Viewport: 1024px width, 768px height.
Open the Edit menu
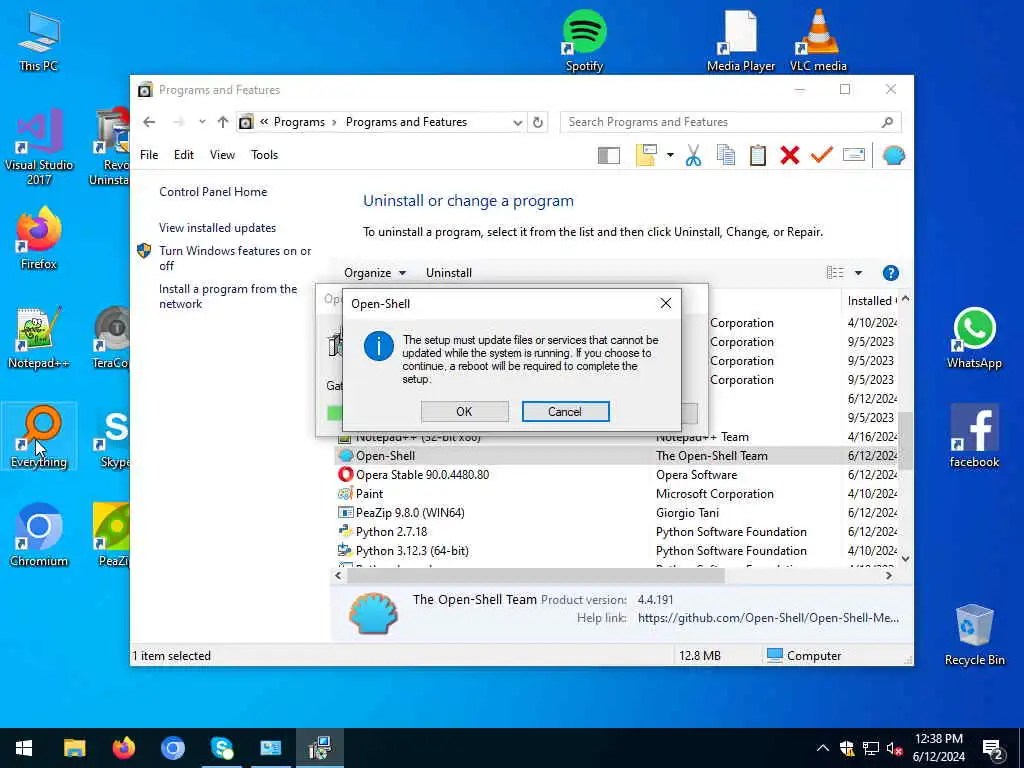coord(184,155)
